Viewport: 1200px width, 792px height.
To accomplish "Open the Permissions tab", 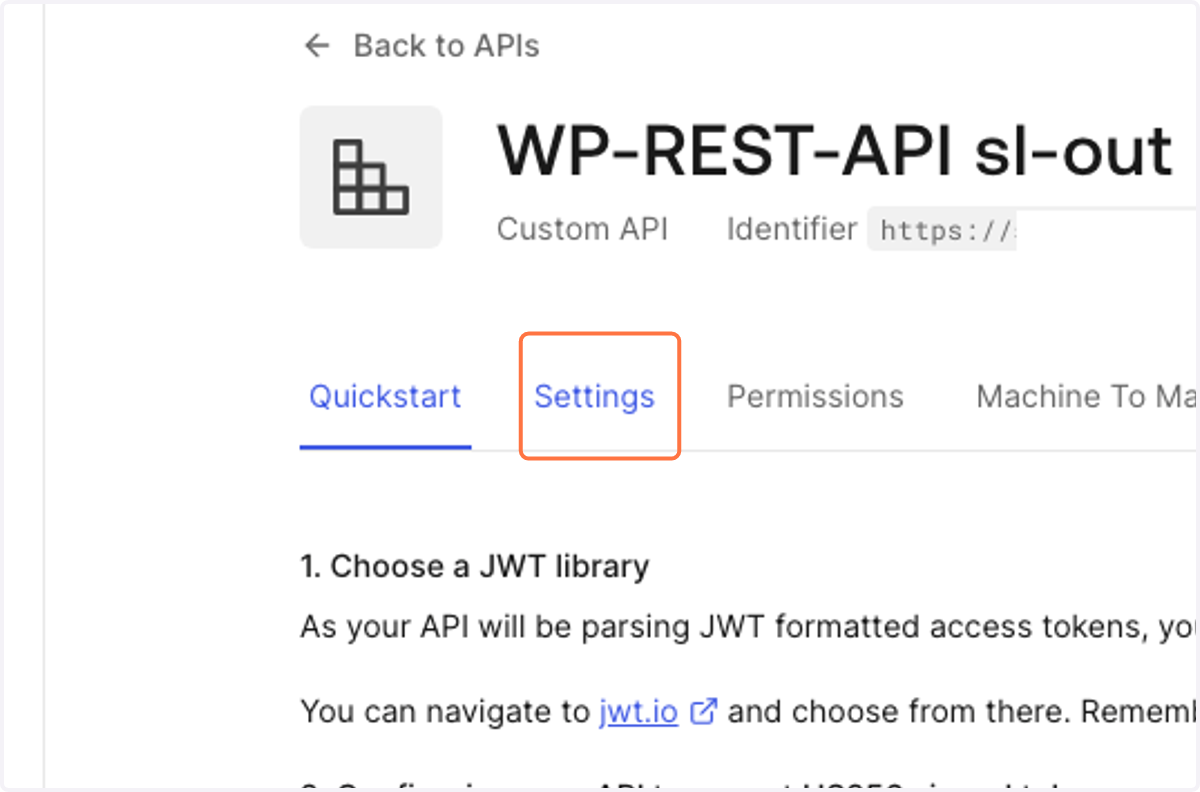I will click(x=815, y=397).
